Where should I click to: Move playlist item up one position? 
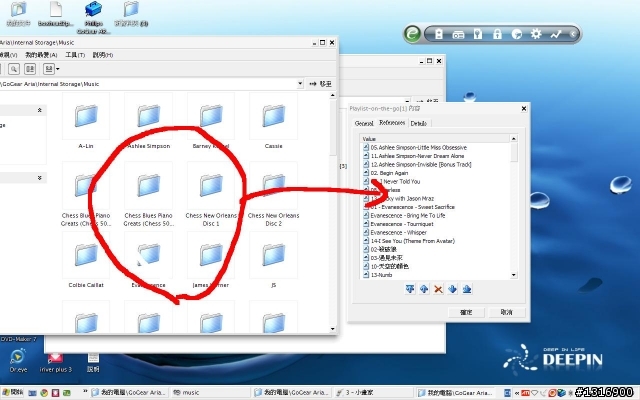(424, 289)
